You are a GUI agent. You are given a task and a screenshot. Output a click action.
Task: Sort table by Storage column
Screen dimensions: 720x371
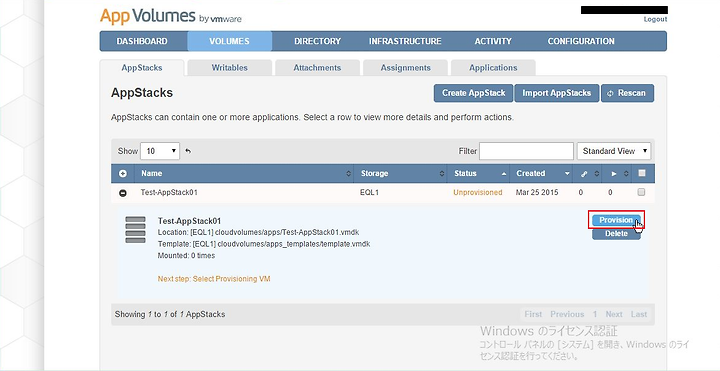click(x=400, y=174)
